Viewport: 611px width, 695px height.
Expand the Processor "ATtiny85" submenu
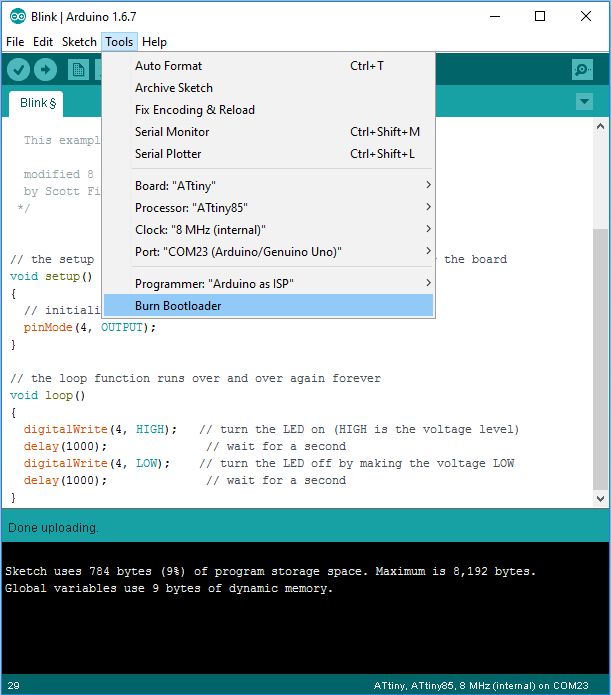(268, 207)
